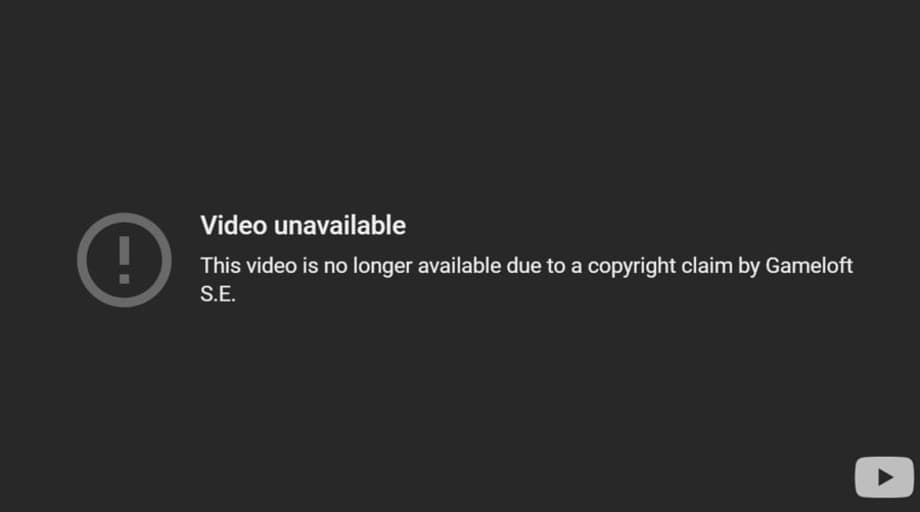The width and height of the screenshot is (920, 512).
Task: Click the word "longer" in the message
Action: tap(383, 267)
